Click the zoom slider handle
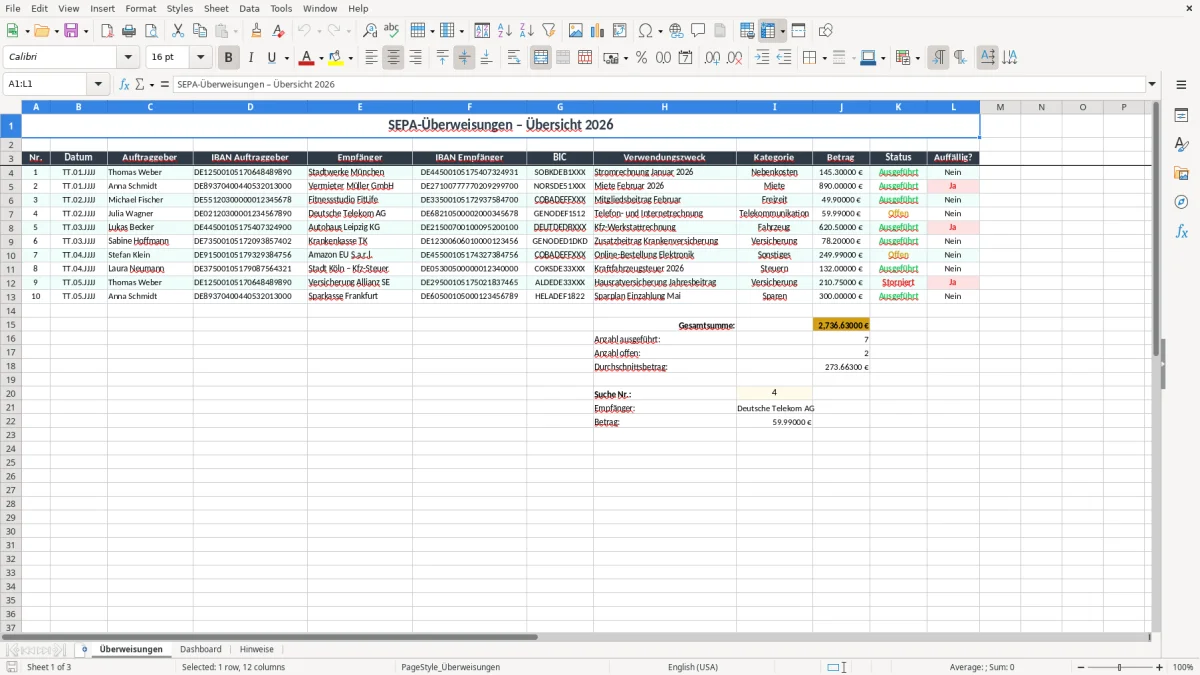This screenshot has width=1200, height=675. (x=1120, y=667)
